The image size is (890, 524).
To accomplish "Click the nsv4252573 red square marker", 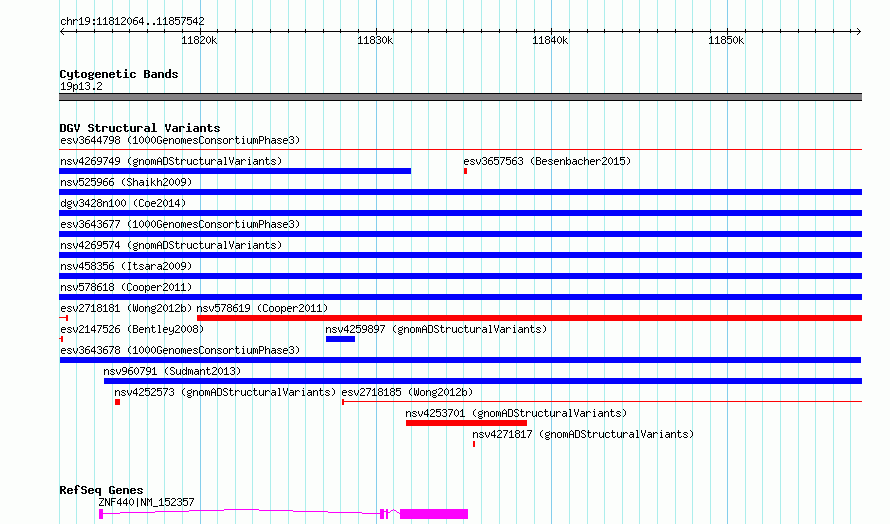I will point(117,402).
